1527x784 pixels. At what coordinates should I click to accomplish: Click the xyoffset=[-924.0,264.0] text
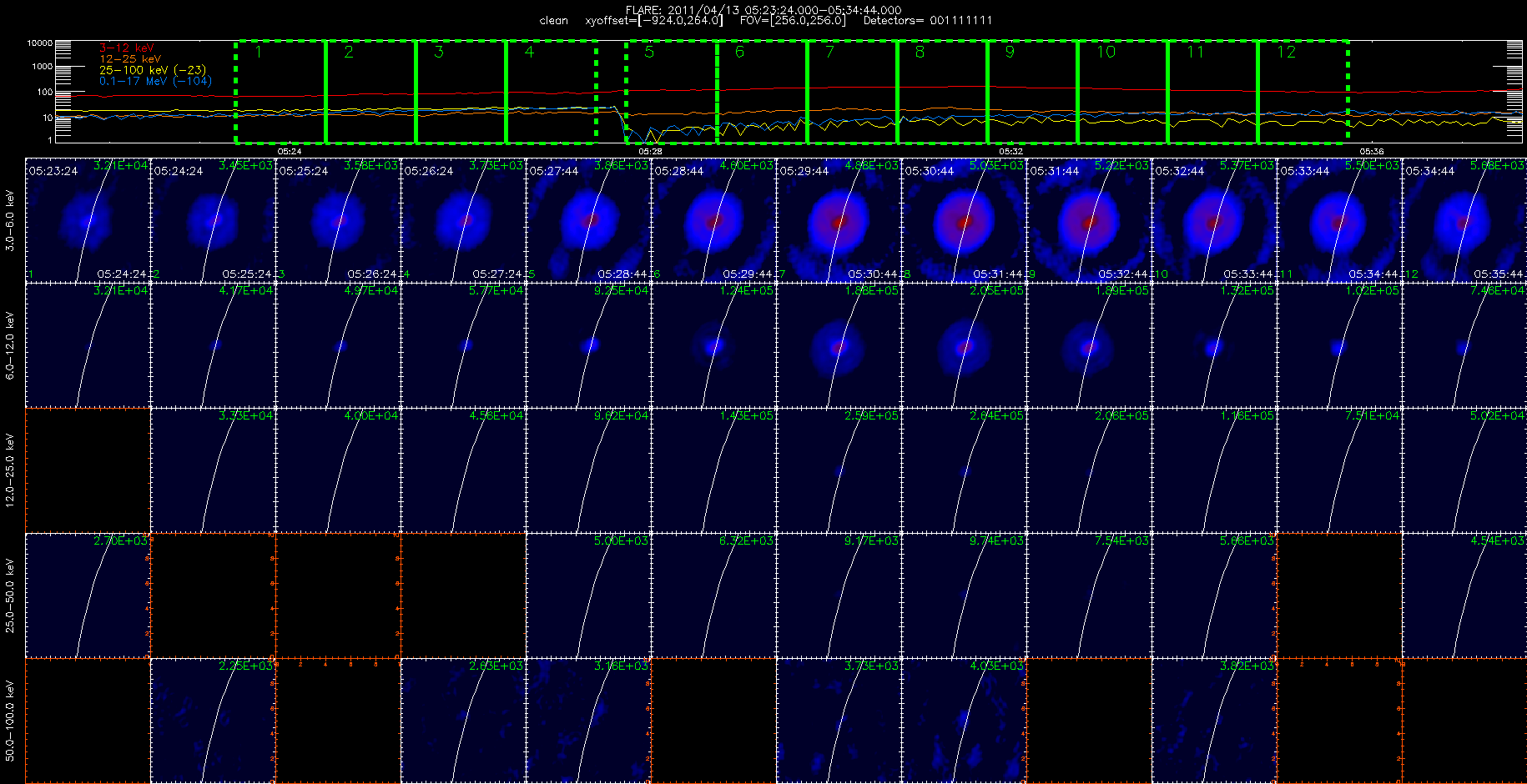[x=654, y=21]
